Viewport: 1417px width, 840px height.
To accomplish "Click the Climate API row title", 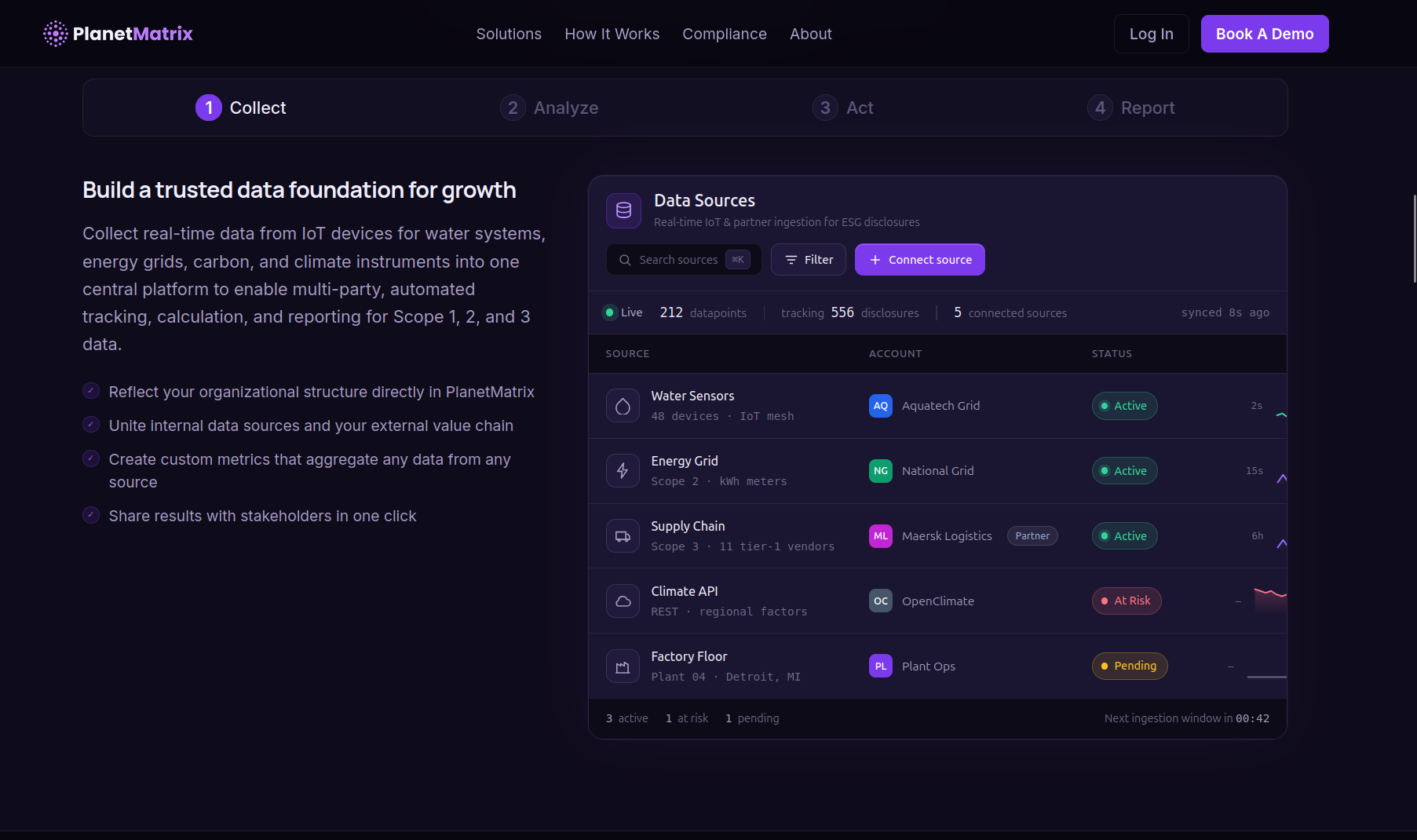I will (685, 591).
